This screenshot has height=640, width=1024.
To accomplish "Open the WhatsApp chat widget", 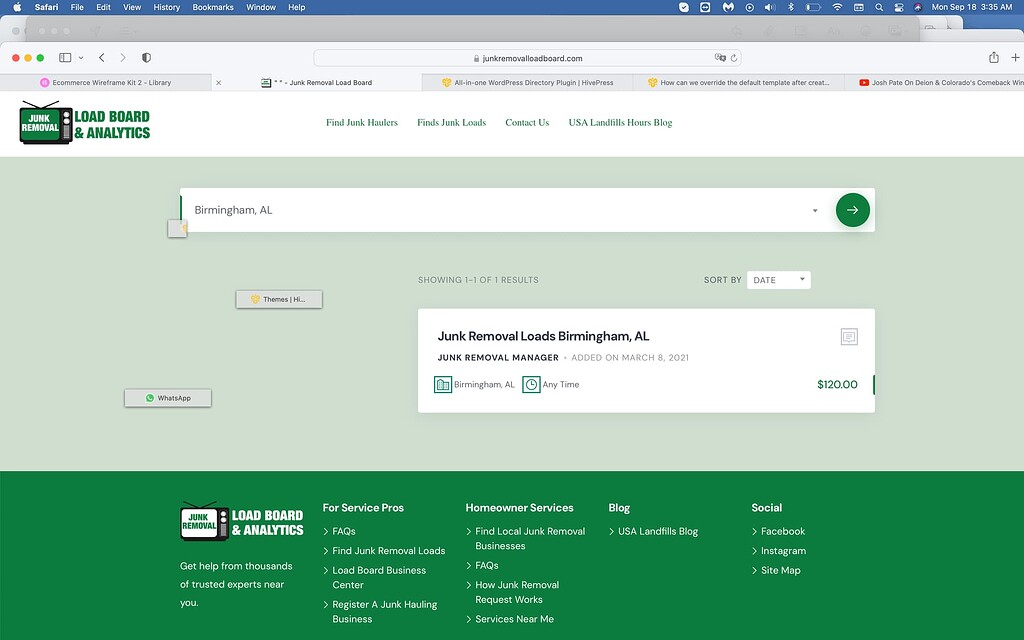I will [x=167, y=397].
